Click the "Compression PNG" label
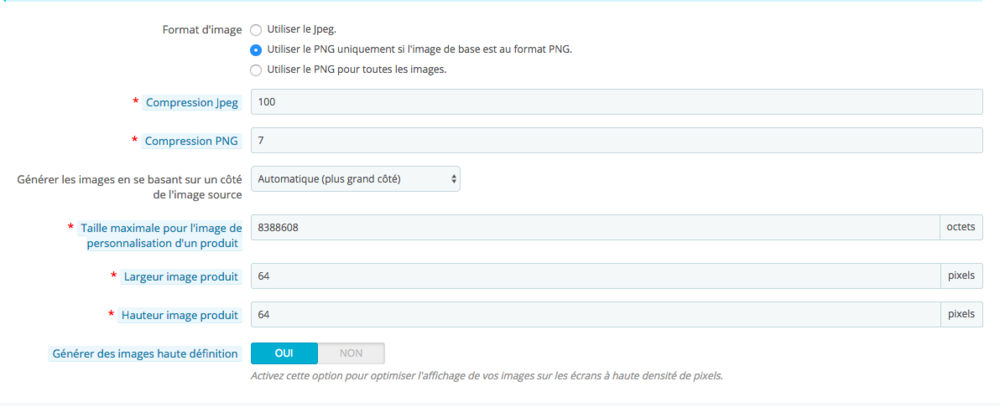The image size is (1000, 407). pyautogui.click(x=191, y=141)
